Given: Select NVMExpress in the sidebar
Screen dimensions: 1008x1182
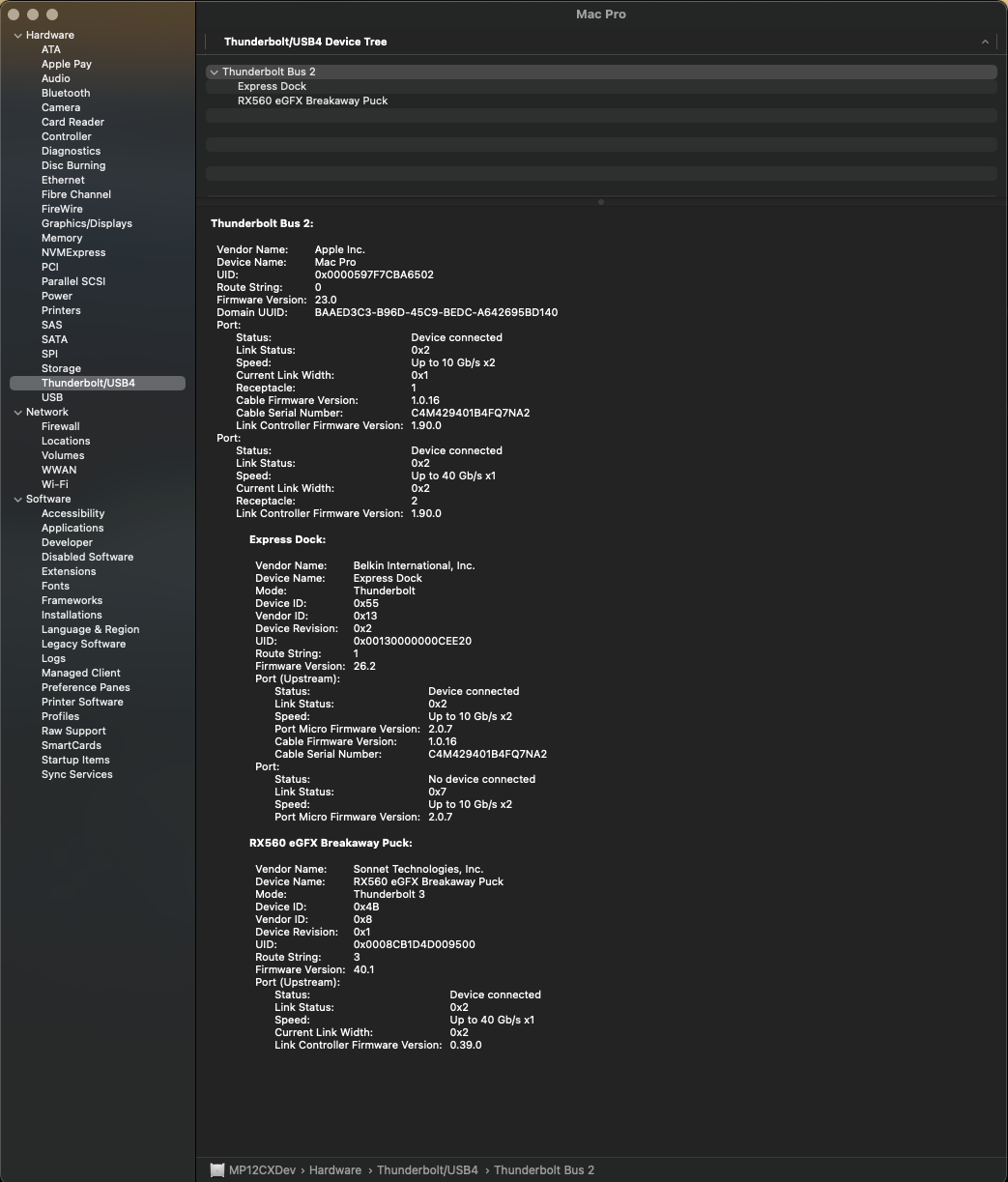Looking at the screenshot, I should [73, 252].
